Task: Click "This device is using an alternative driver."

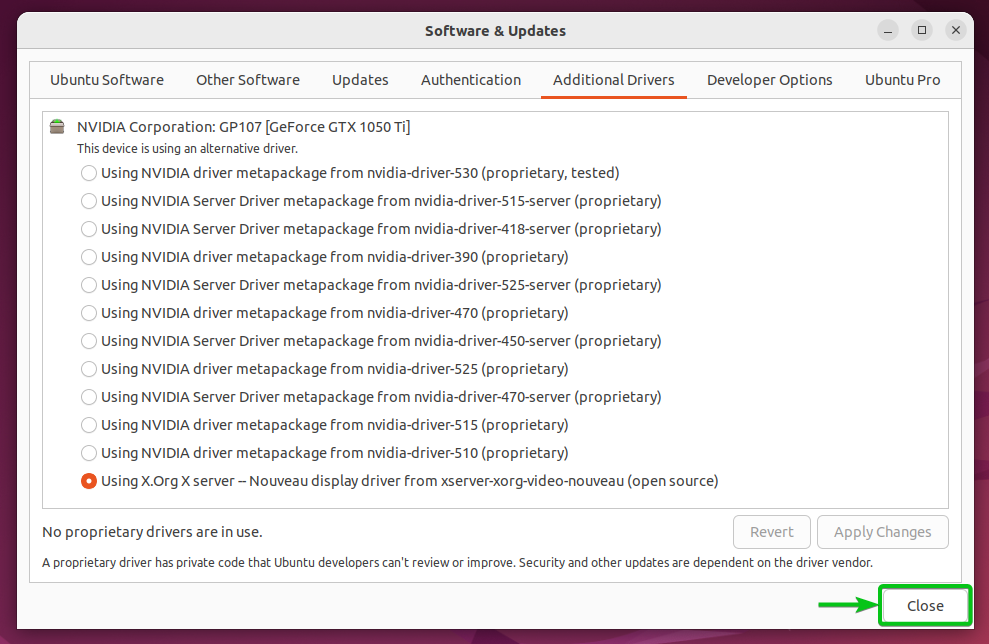Action: pyautogui.click(x=187, y=149)
